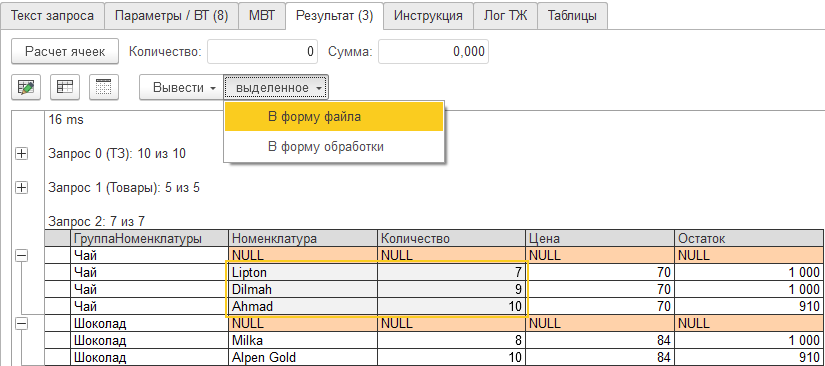
Task: Choose В форму файла menu item
Action: click(x=334, y=117)
